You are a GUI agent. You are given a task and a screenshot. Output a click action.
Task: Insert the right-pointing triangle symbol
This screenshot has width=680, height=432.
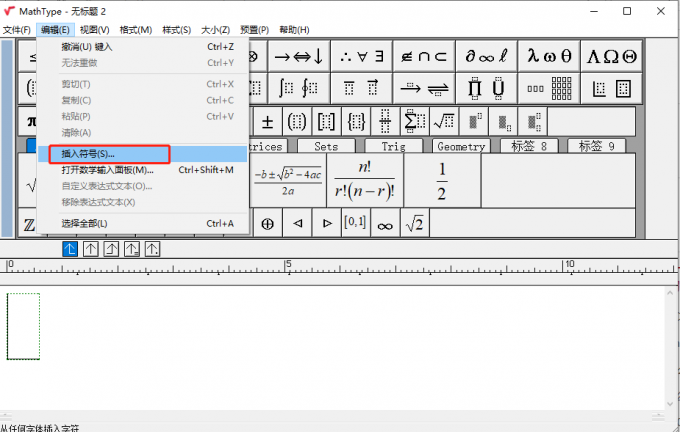(x=327, y=223)
